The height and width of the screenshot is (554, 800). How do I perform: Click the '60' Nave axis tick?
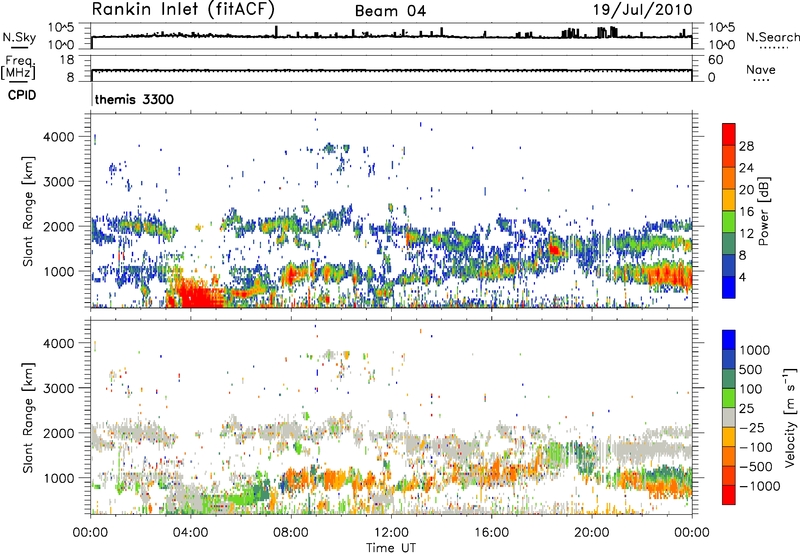716,60
